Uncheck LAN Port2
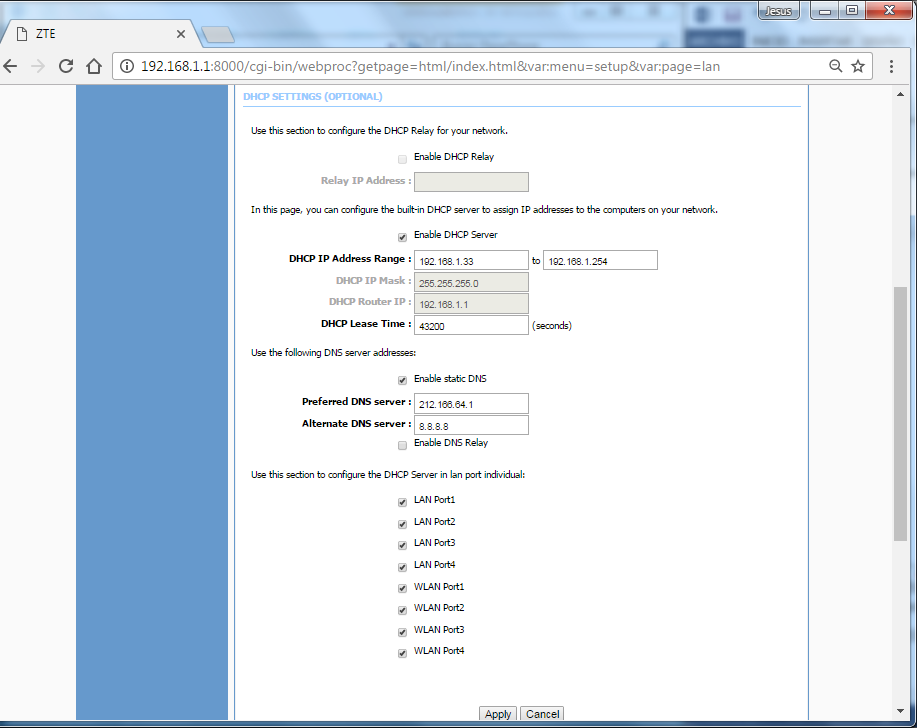 [x=402, y=524]
